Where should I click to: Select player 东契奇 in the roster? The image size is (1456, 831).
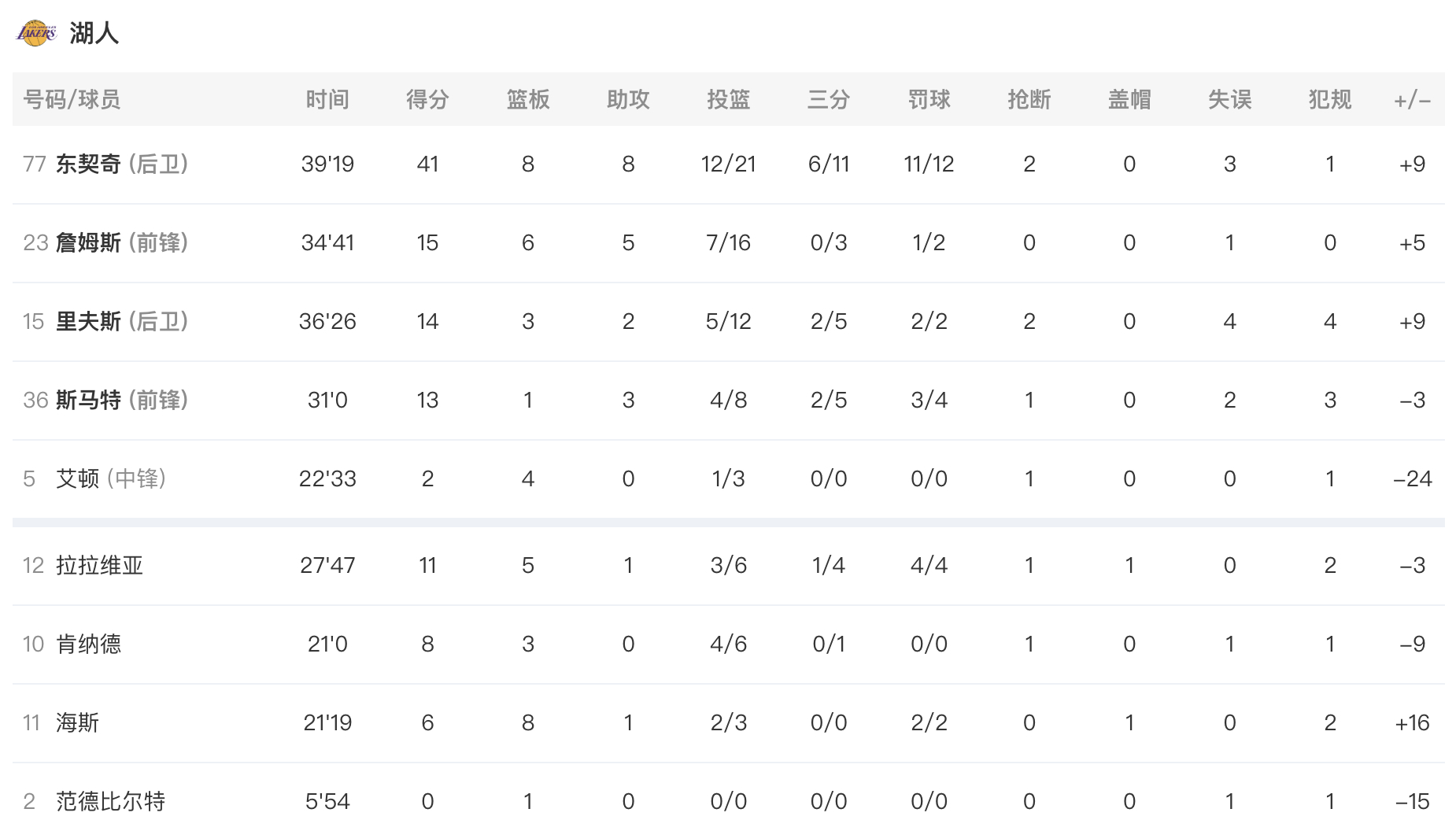[88, 164]
